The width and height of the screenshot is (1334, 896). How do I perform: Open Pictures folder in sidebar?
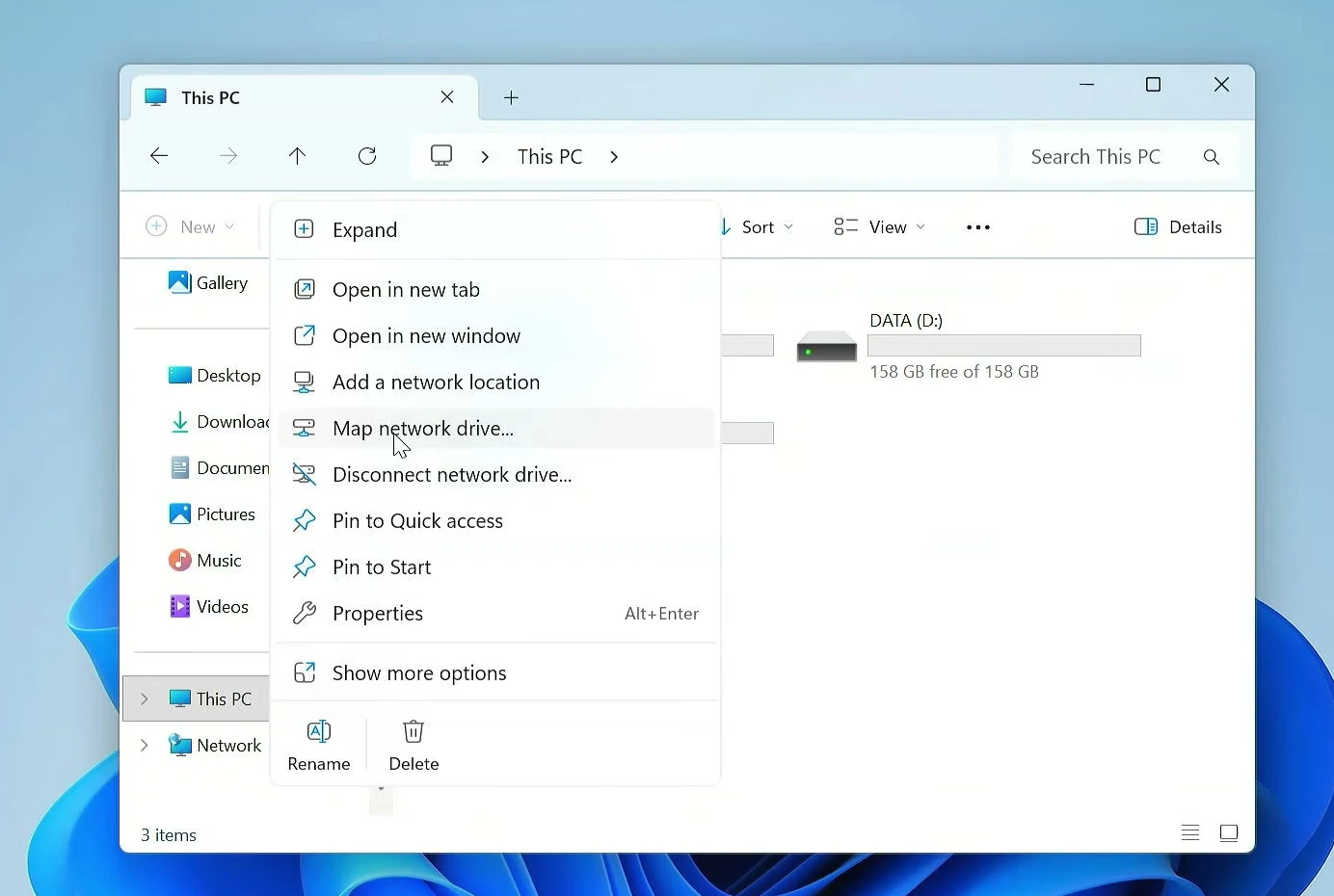tap(211, 514)
